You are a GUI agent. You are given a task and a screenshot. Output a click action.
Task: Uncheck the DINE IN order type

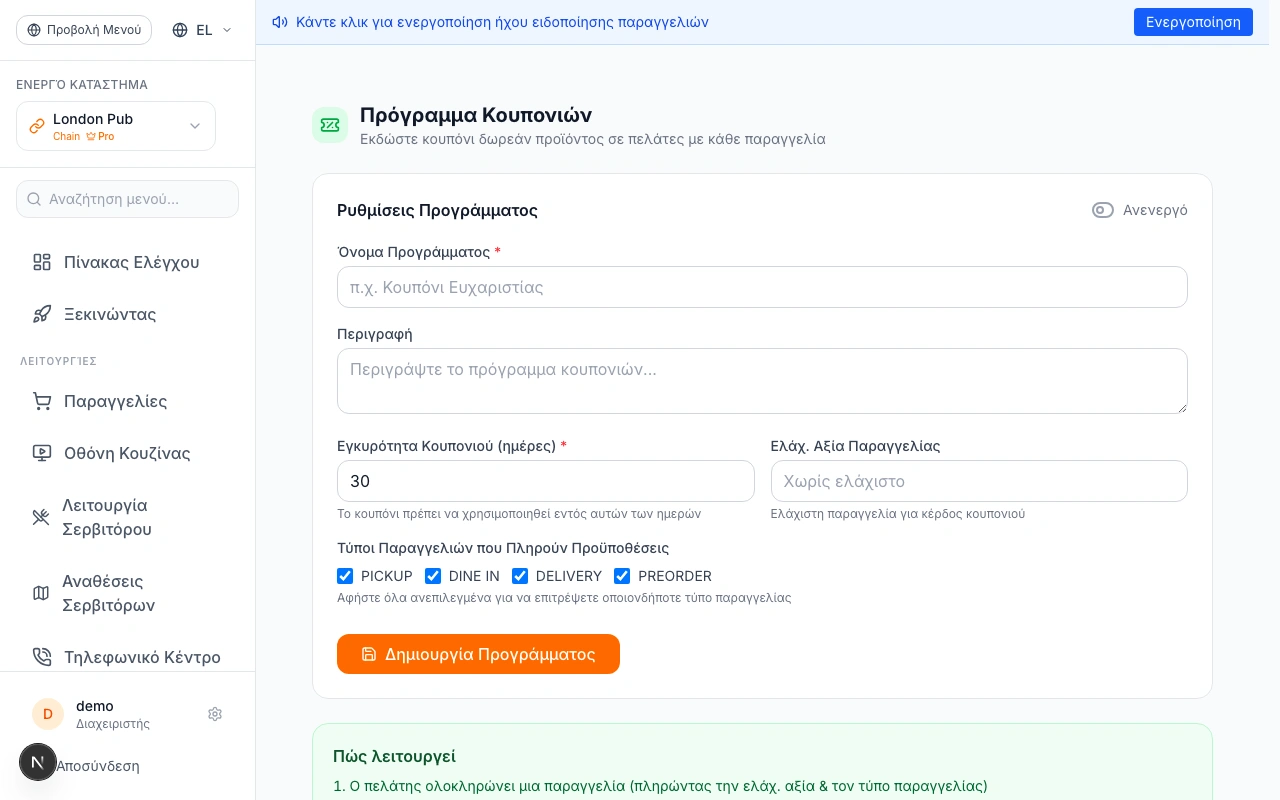click(x=433, y=576)
